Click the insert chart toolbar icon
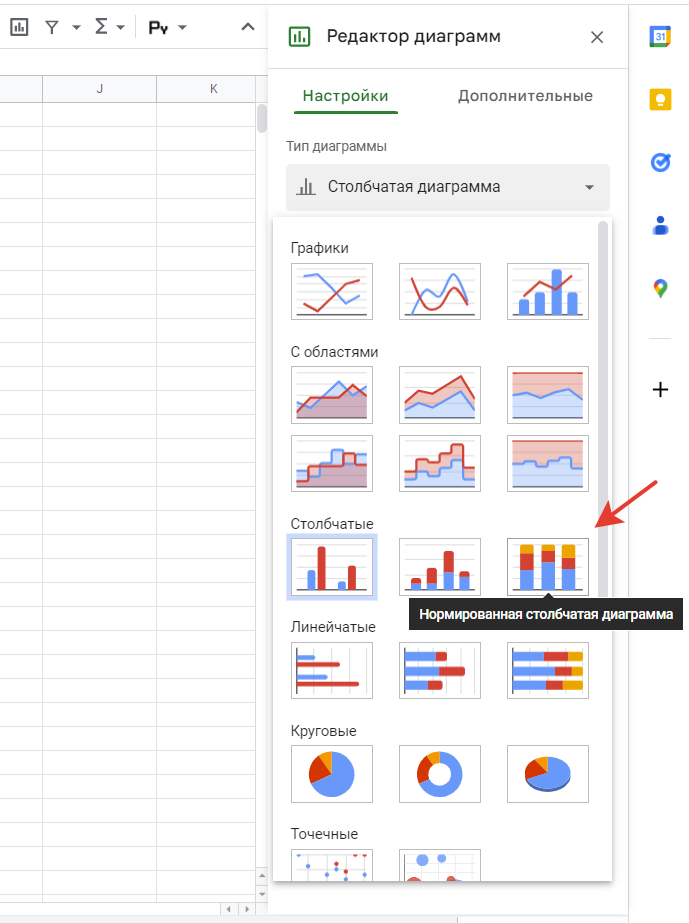 [19, 27]
